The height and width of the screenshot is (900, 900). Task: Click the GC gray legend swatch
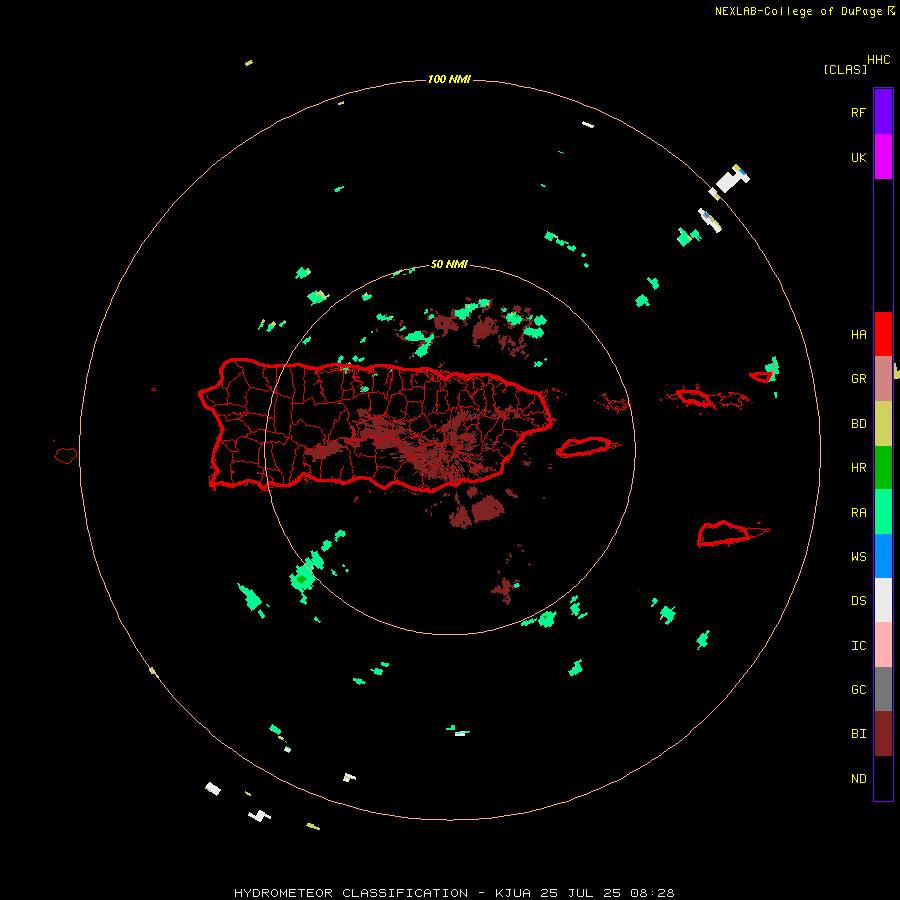click(883, 689)
